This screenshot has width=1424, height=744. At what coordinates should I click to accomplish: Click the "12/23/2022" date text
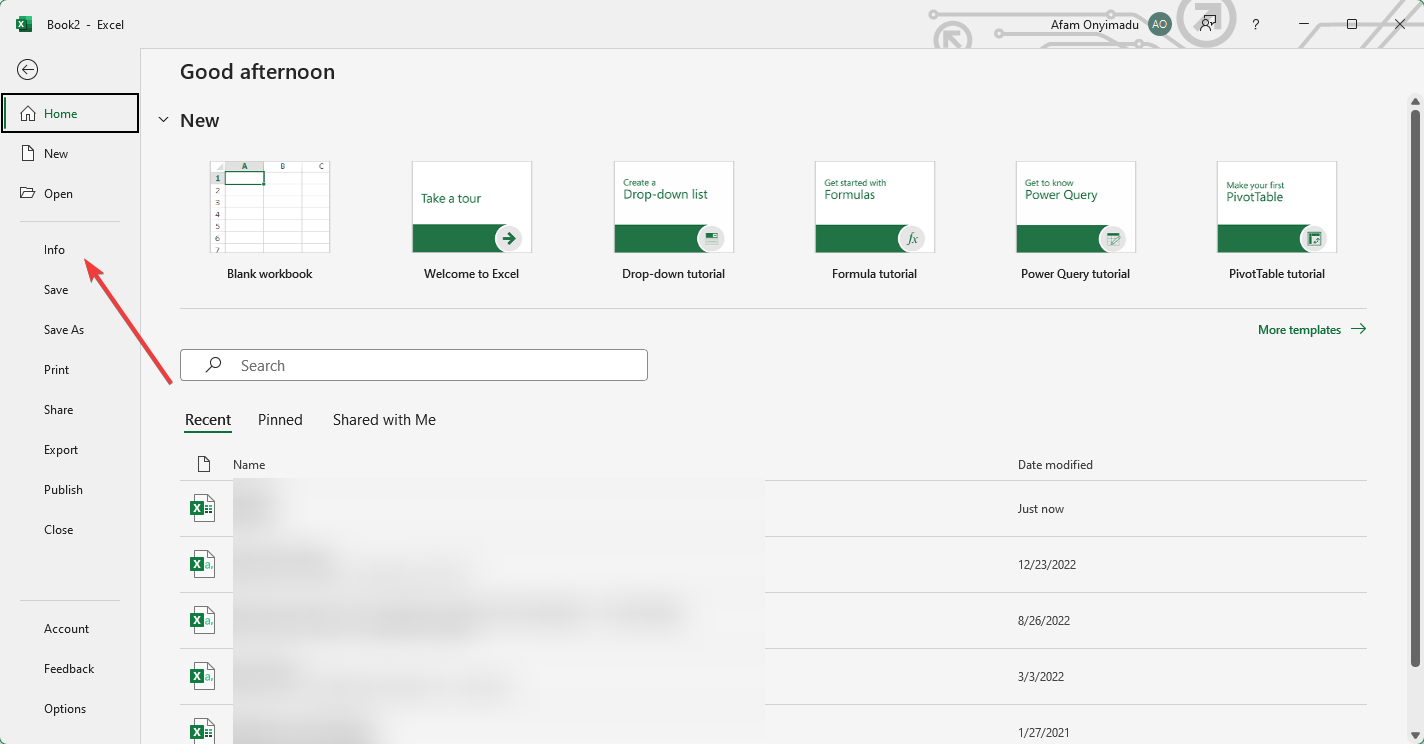(x=1047, y=564)
